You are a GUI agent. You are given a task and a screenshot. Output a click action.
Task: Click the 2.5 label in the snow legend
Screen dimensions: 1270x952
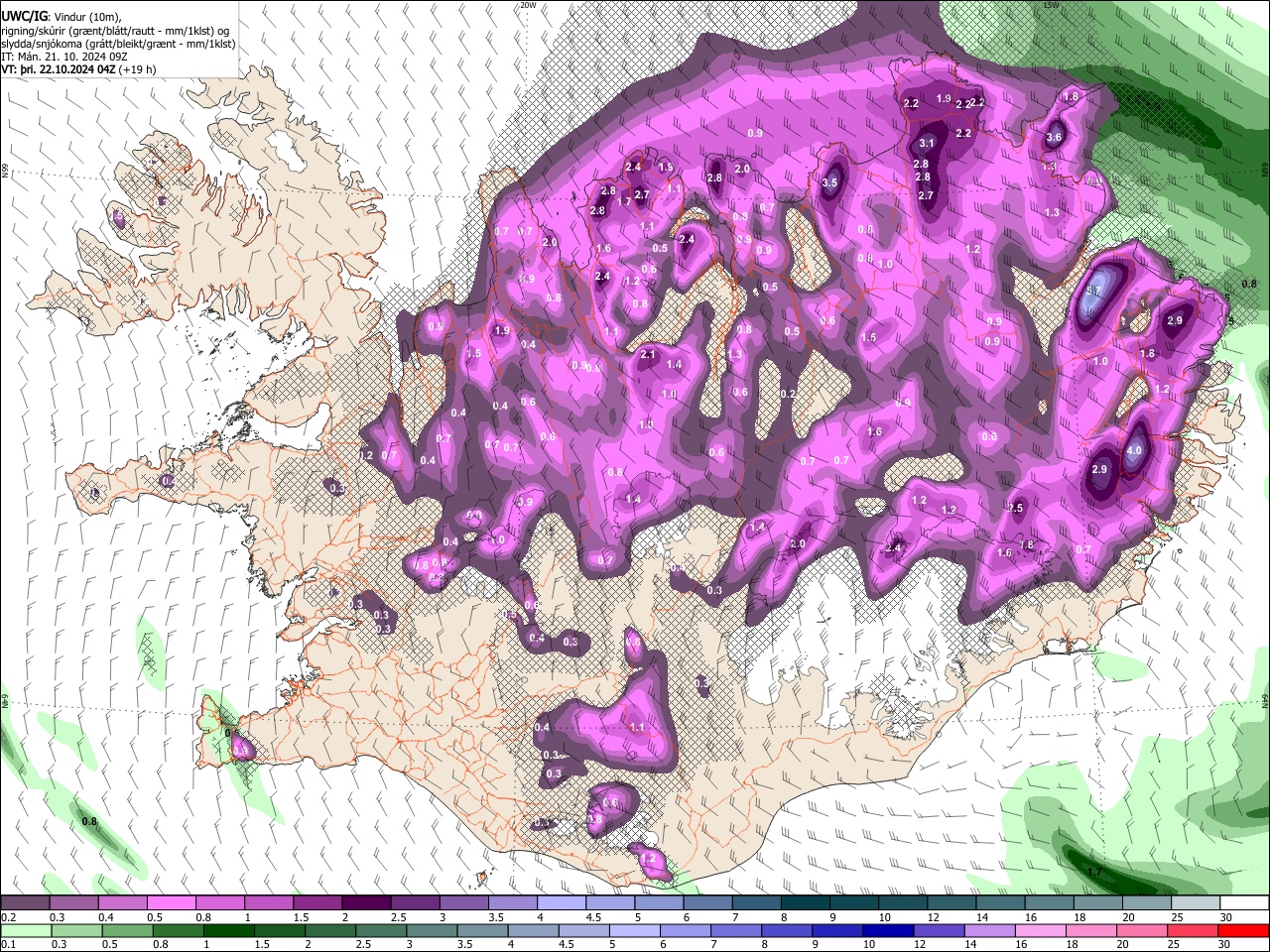click(399, 916)
